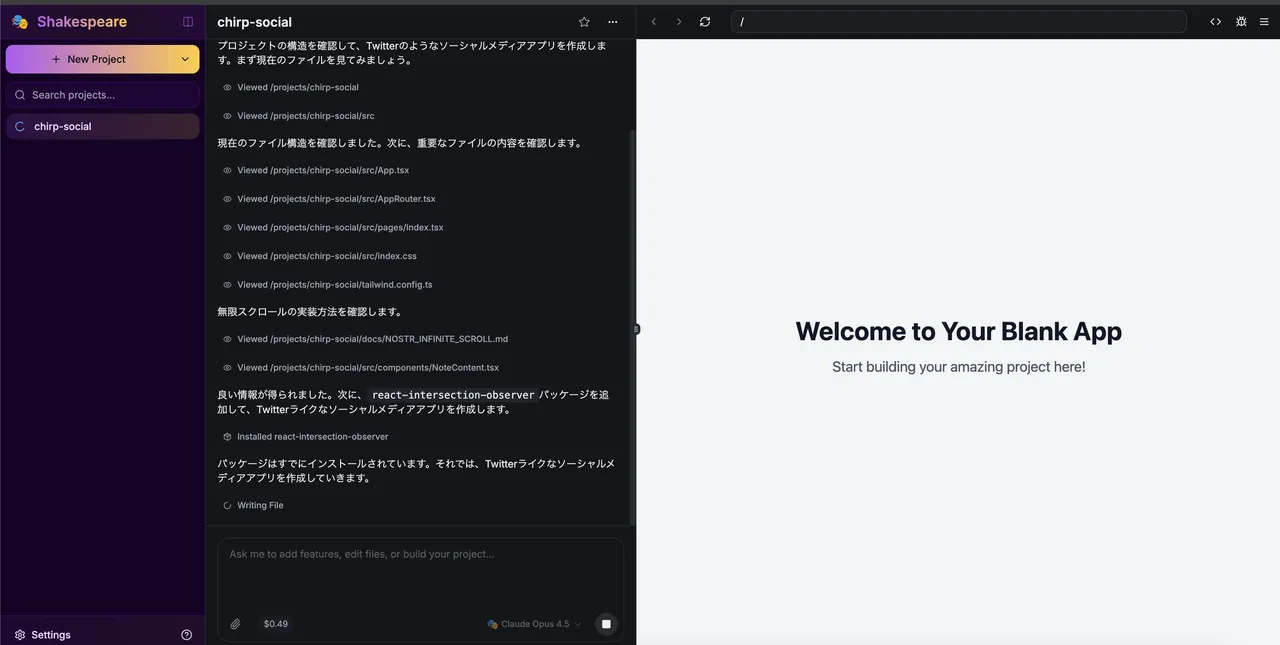Go forward in the preview browser
The image size is (1280, 645).
pos(679,22)
